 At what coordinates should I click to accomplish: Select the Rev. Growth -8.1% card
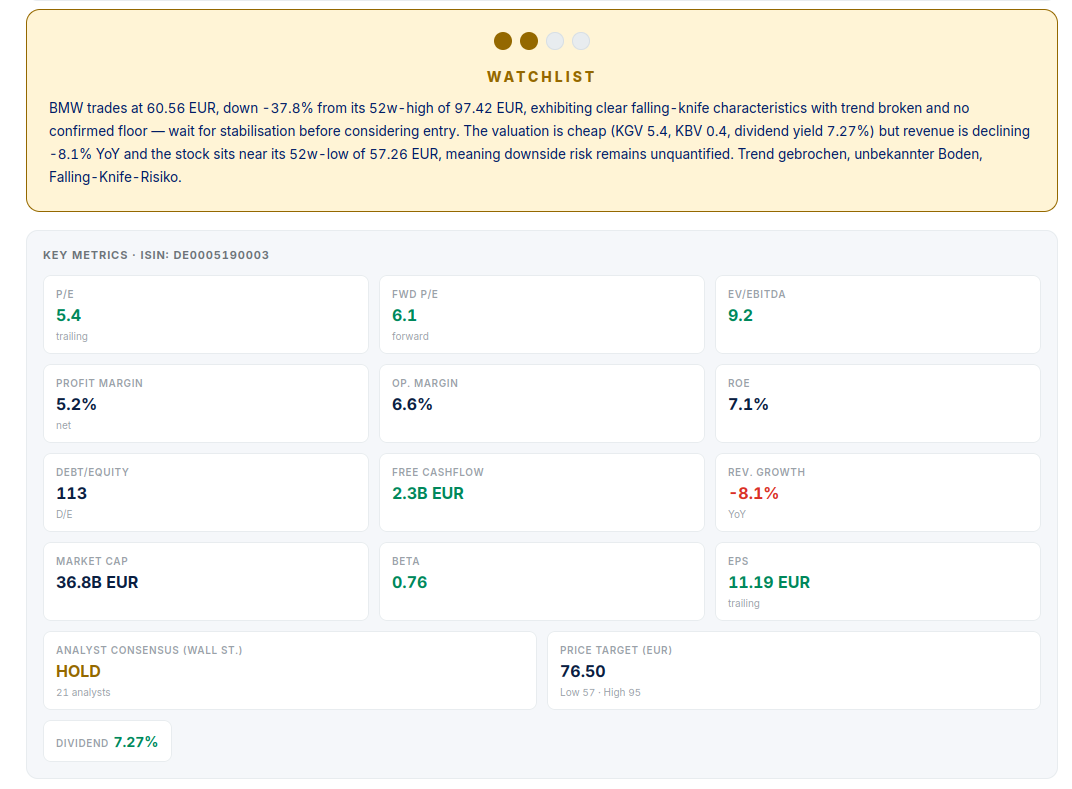(878, 492)
